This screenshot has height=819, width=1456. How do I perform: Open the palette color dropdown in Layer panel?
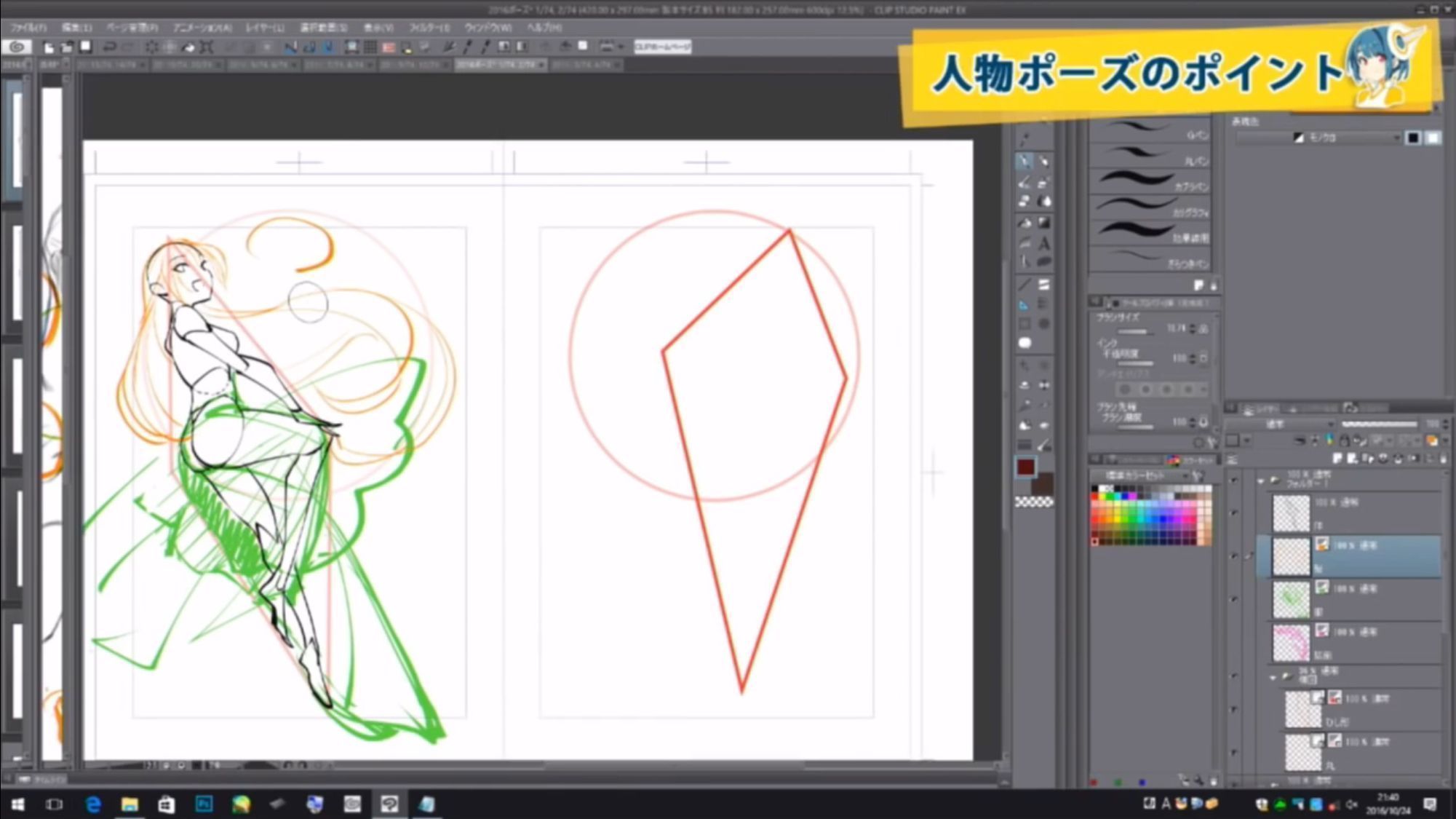click(x=1247, y=440)
